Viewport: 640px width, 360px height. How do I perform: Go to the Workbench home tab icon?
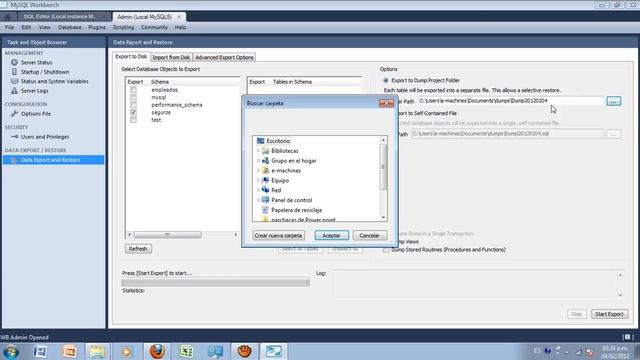coord(8,17)
